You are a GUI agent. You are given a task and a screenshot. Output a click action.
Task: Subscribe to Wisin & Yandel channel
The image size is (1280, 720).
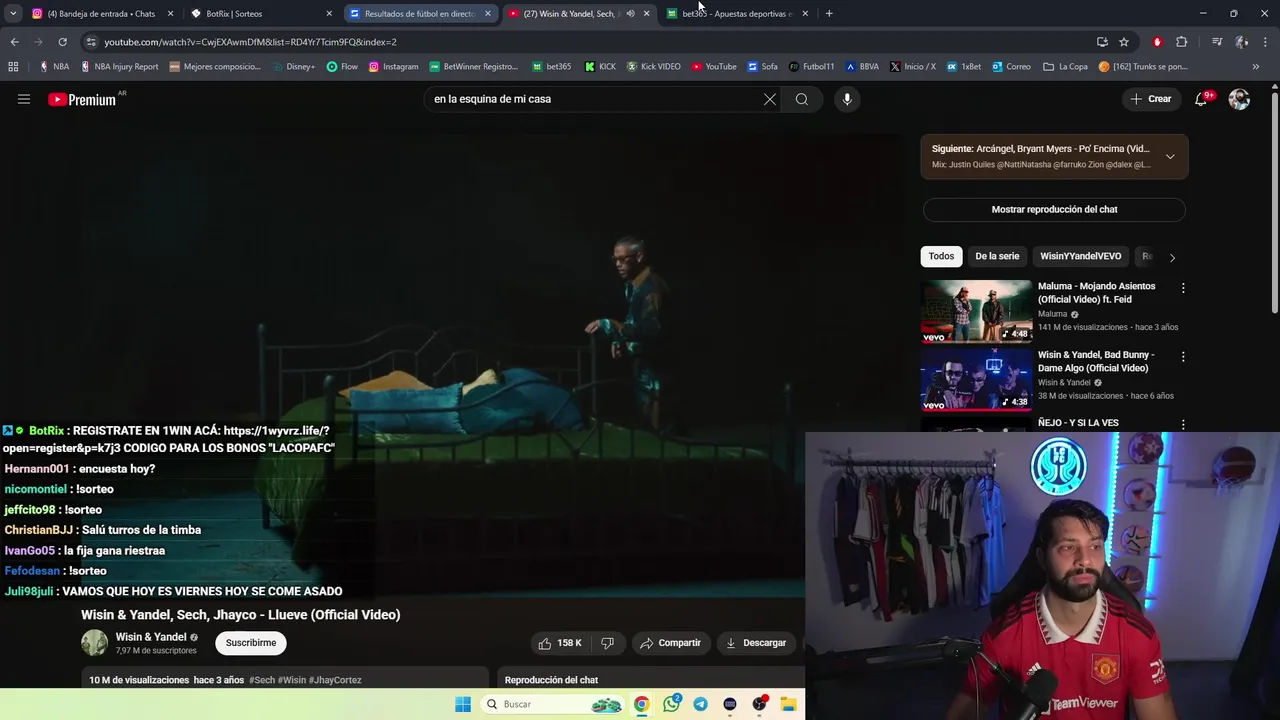(x=251, y=643)
